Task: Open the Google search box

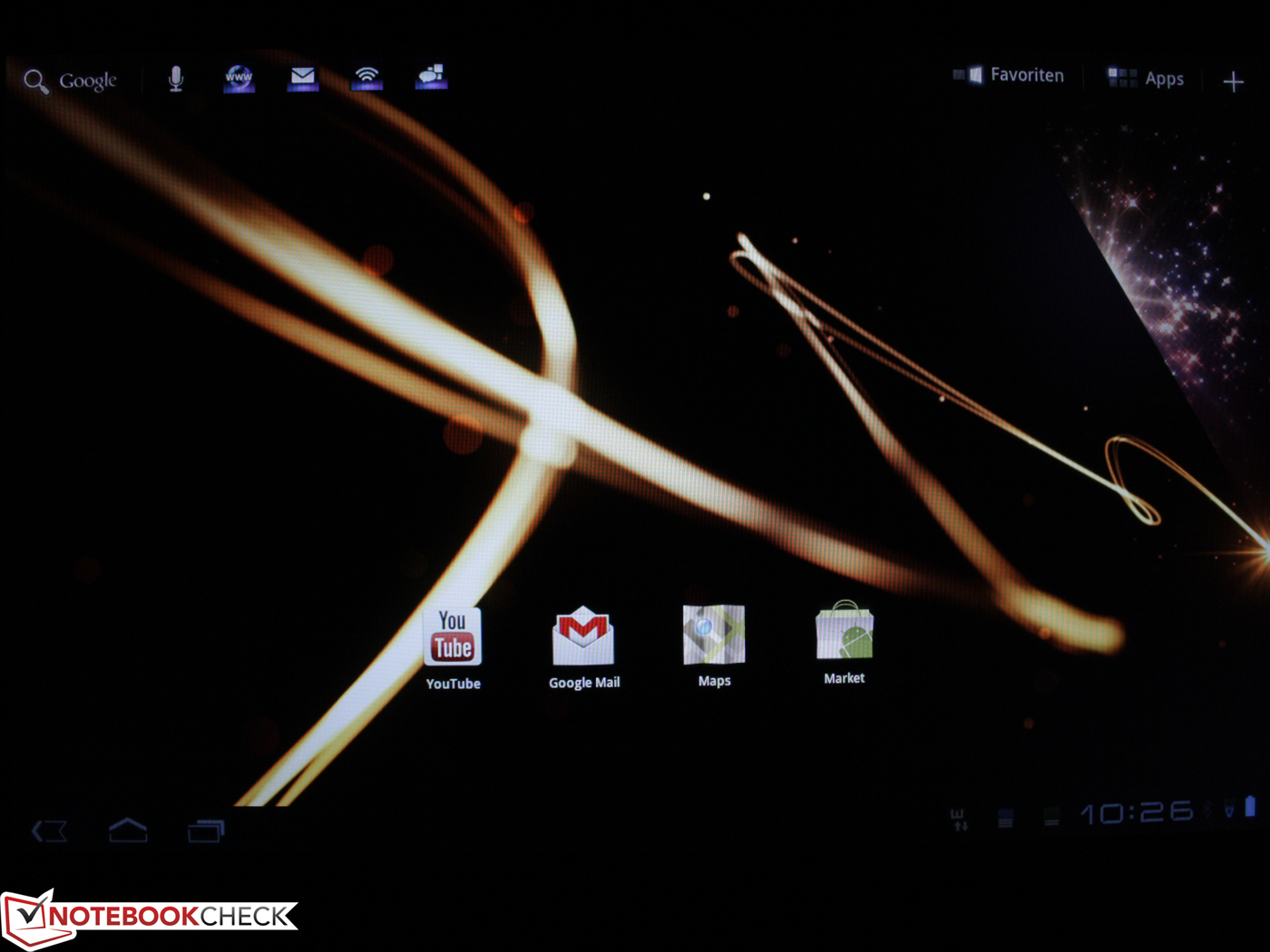Action: 71,81
